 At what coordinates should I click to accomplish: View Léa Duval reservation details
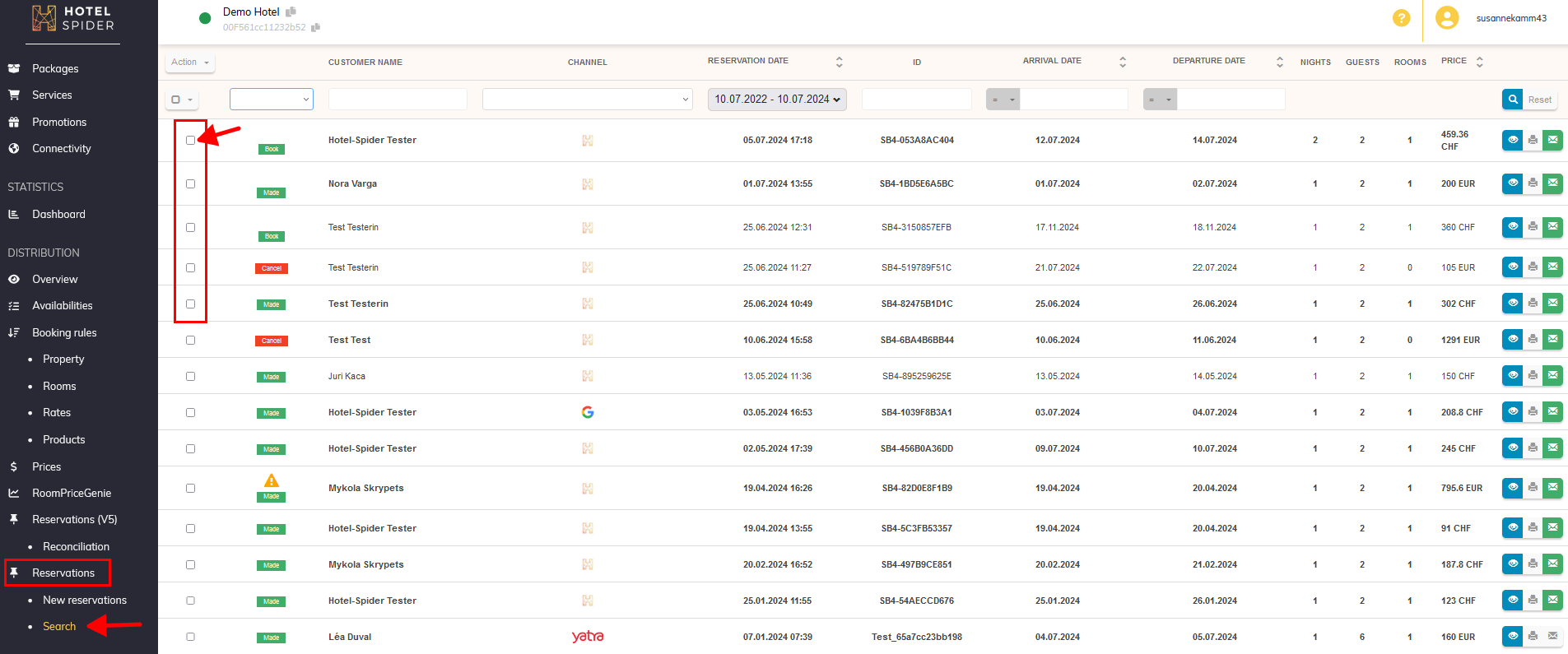[1512, 637]
